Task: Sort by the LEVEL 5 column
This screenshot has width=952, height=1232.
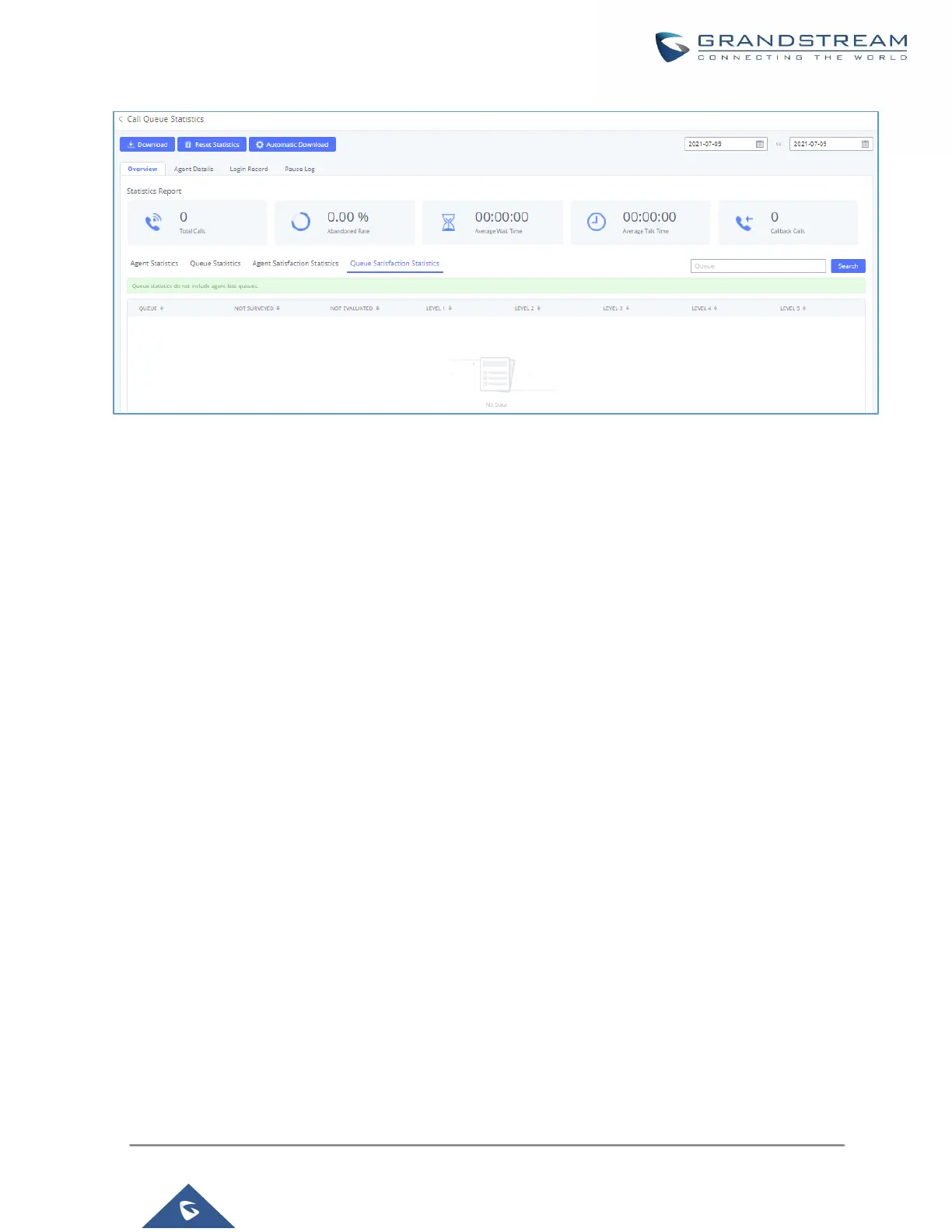Action: (793, 309)
